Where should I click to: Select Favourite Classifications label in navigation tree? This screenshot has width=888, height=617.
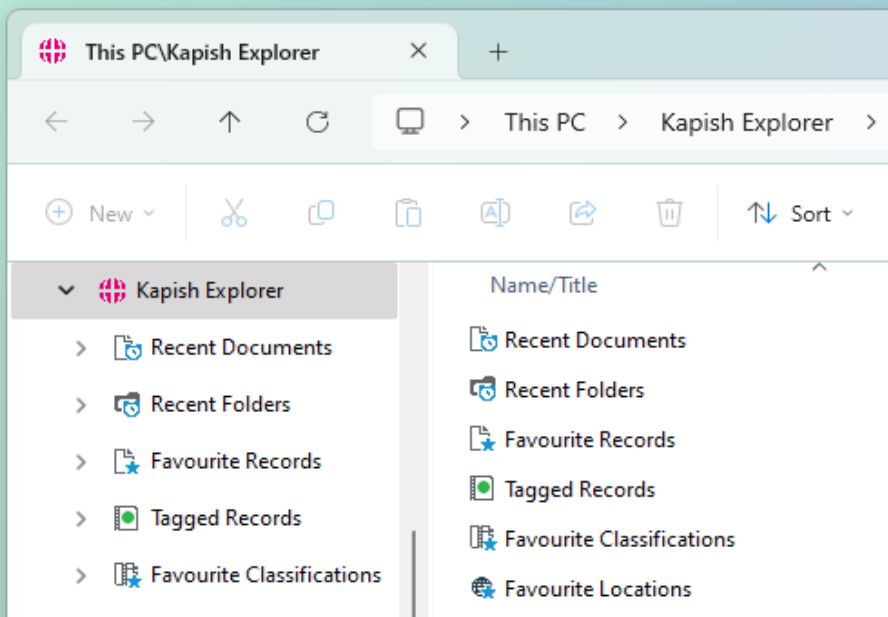[266, 575]
